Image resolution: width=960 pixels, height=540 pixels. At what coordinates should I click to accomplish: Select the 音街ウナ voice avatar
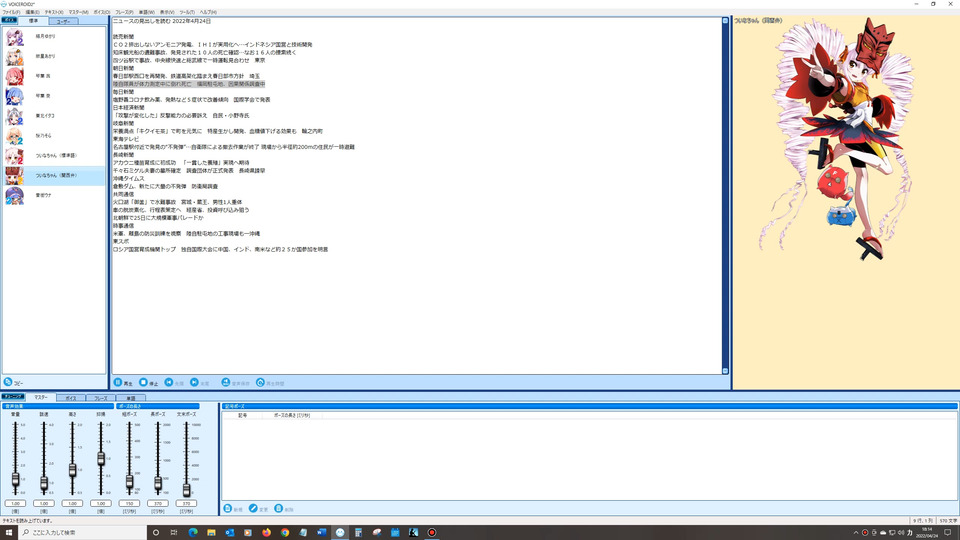click(x=15, y=195)
